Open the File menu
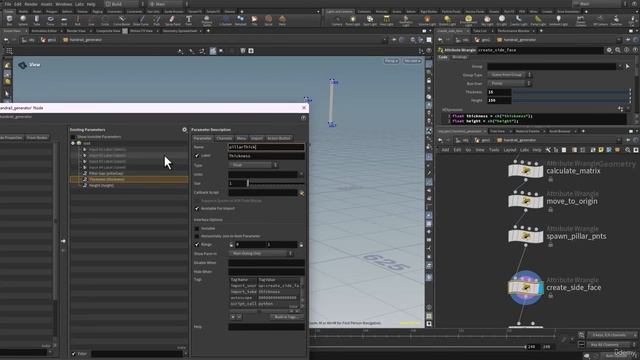This screenshot has width=640, height=360. coord(8,4)
